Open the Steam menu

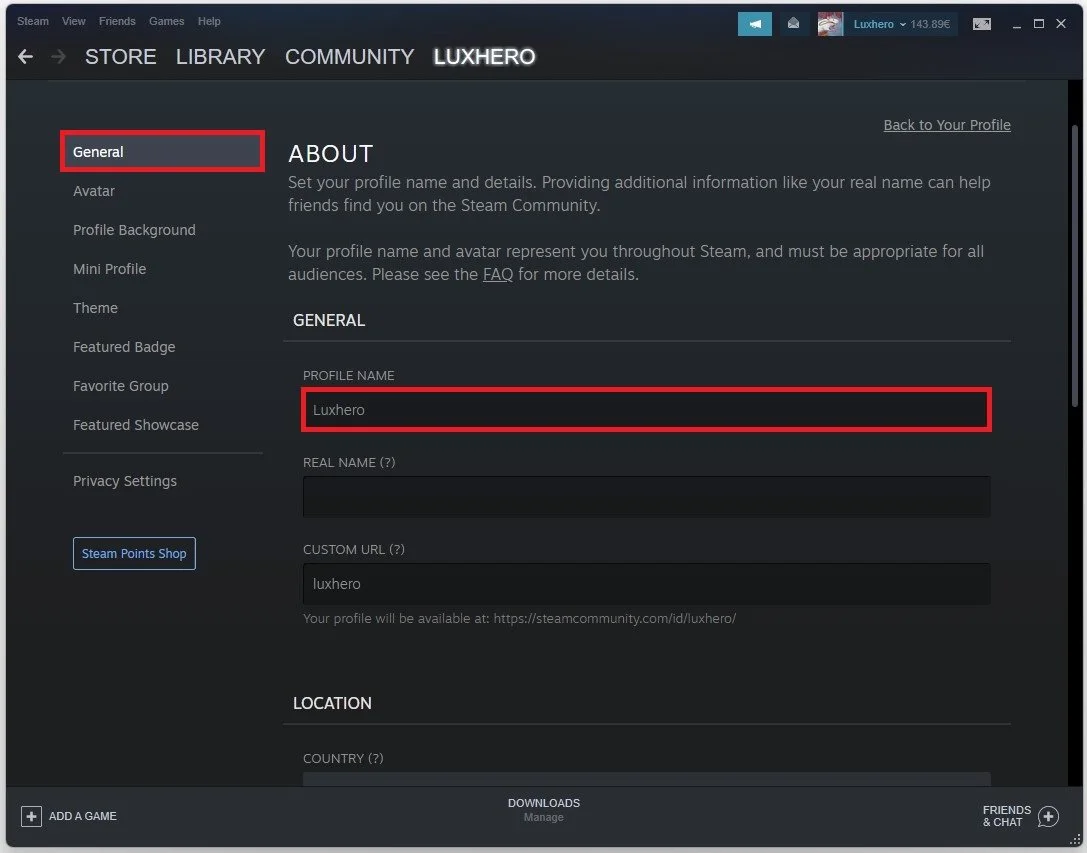(x=33, y=21)
